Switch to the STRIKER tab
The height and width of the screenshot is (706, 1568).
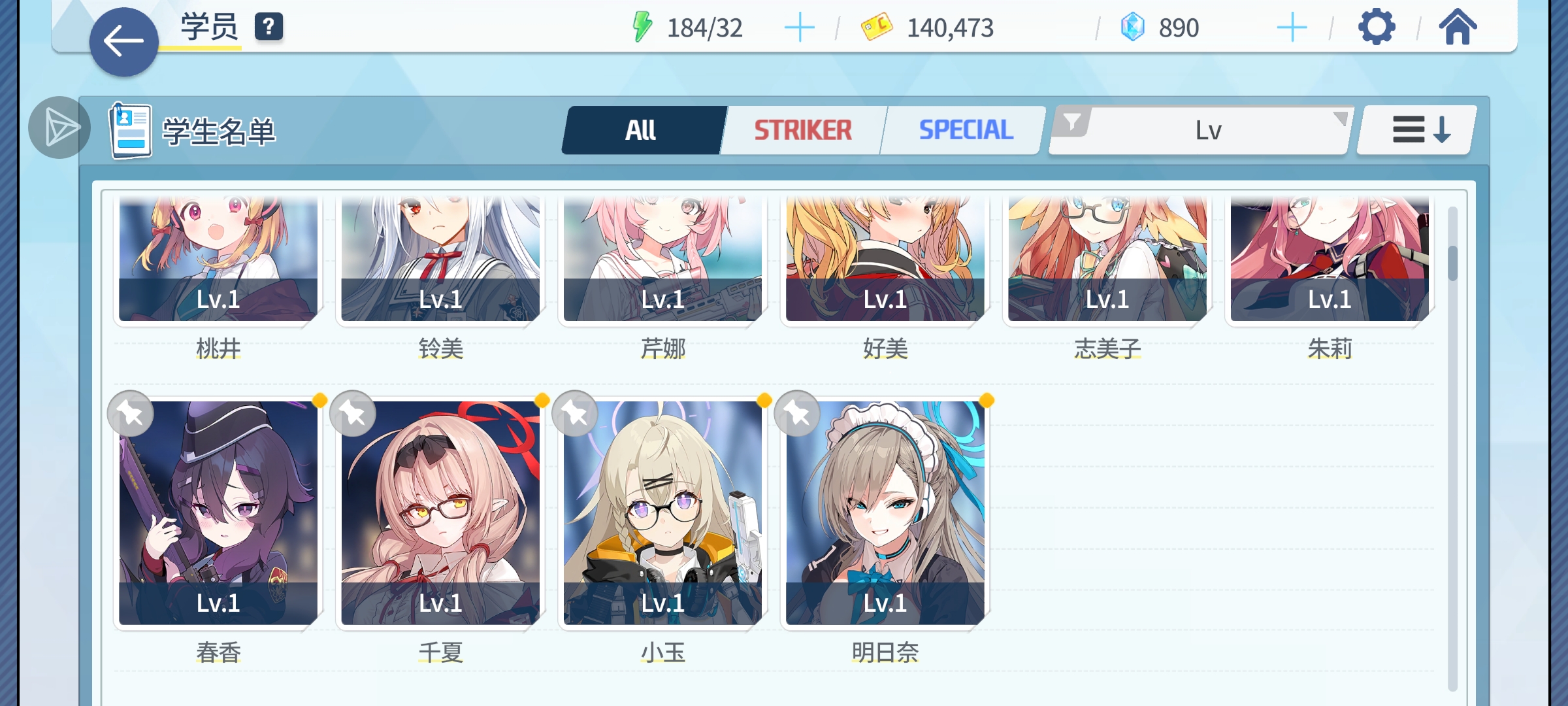click(x=803, y=130)
